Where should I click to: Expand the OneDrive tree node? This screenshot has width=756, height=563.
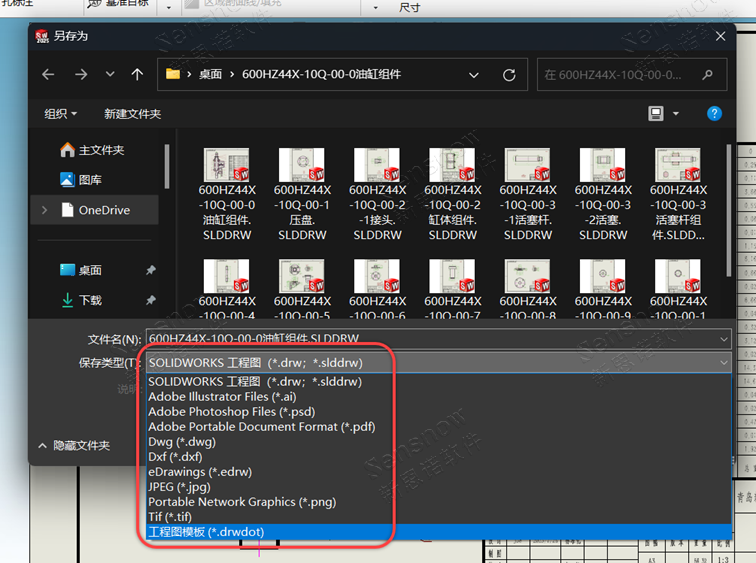[x=44, y=210]
